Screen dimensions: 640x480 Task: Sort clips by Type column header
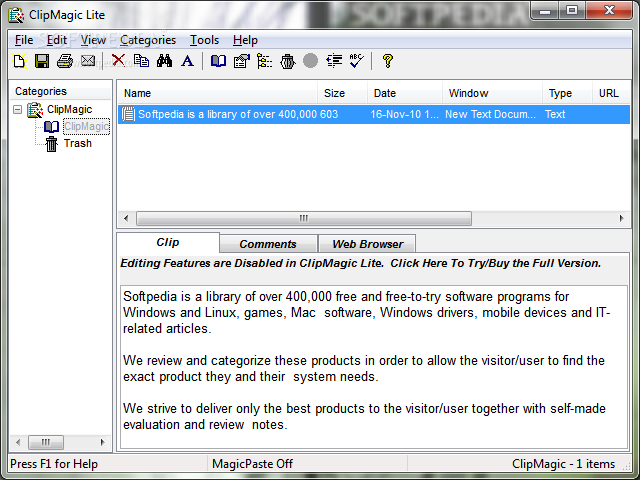(568, 93)
